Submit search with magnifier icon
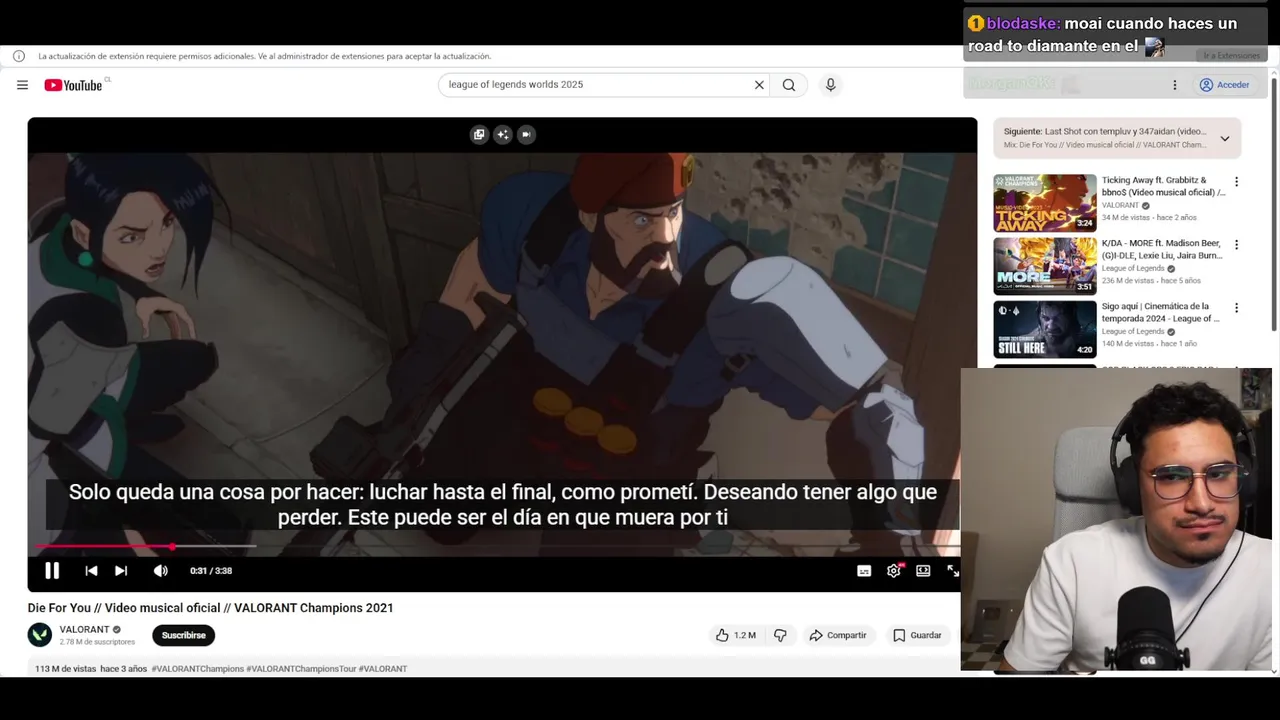The height and width of the screenshot is (720, 1280). click(x=789, y=85)
